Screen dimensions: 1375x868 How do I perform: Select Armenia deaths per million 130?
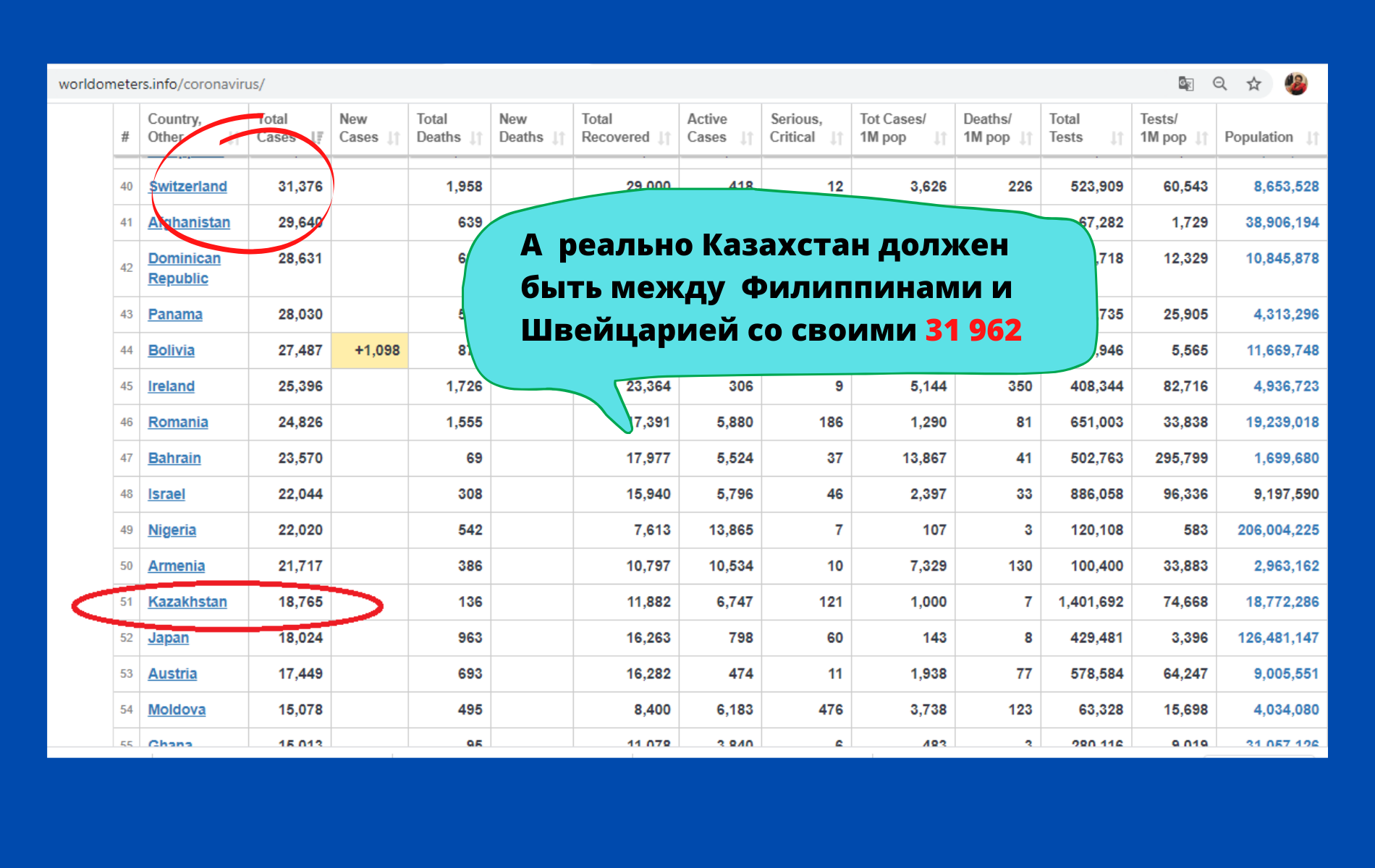(1020, 566)
